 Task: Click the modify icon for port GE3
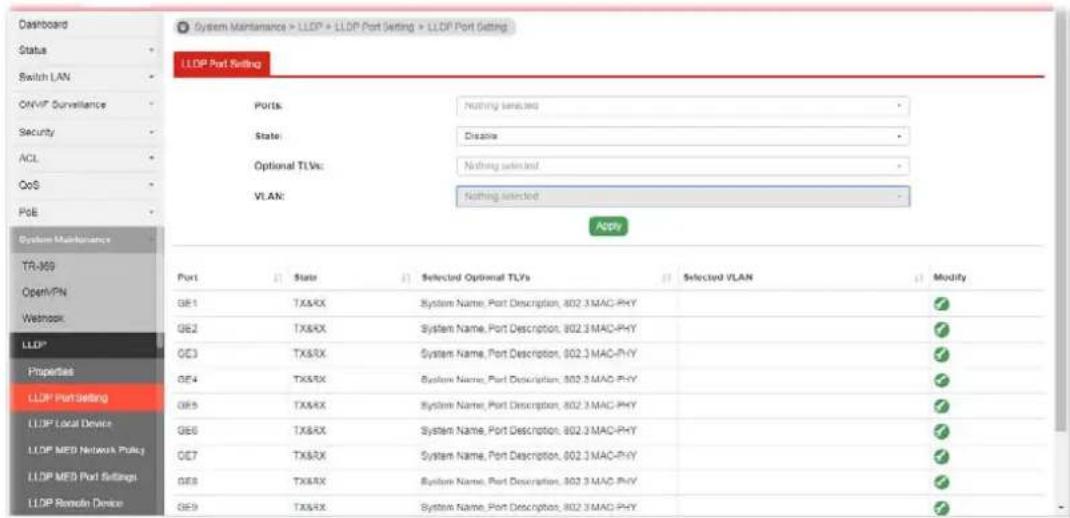pyautogui.click(x=941, y=355)
